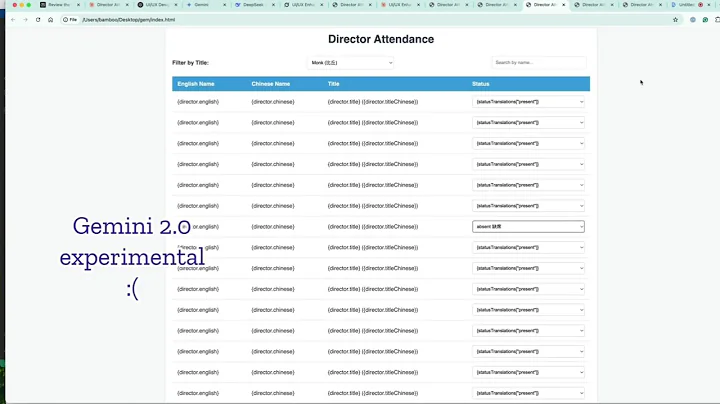
Task: Go back with the browser back arrow
Action: pyautogui.click(x=13, y=20)
